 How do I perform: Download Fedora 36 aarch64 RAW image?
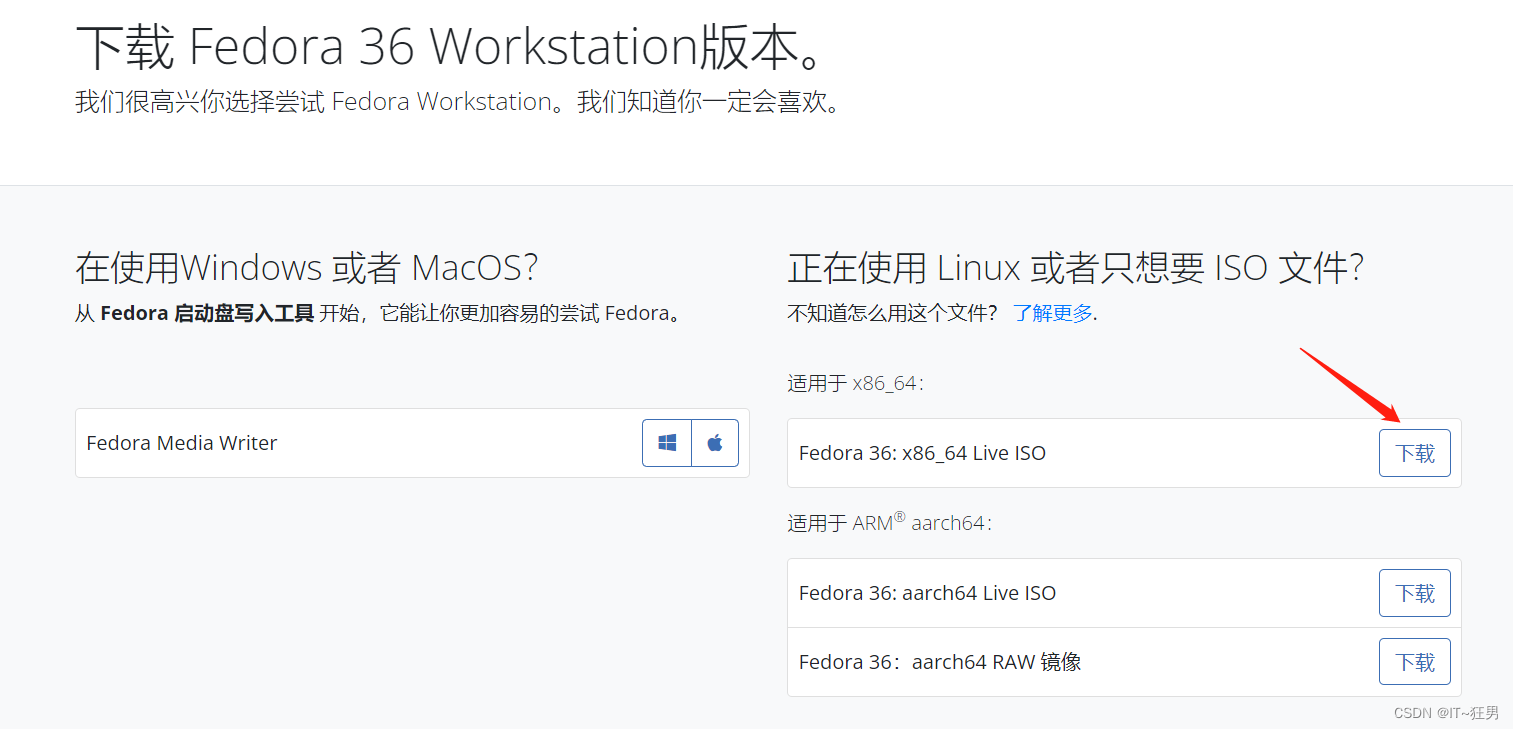[x=1415, y=662]
